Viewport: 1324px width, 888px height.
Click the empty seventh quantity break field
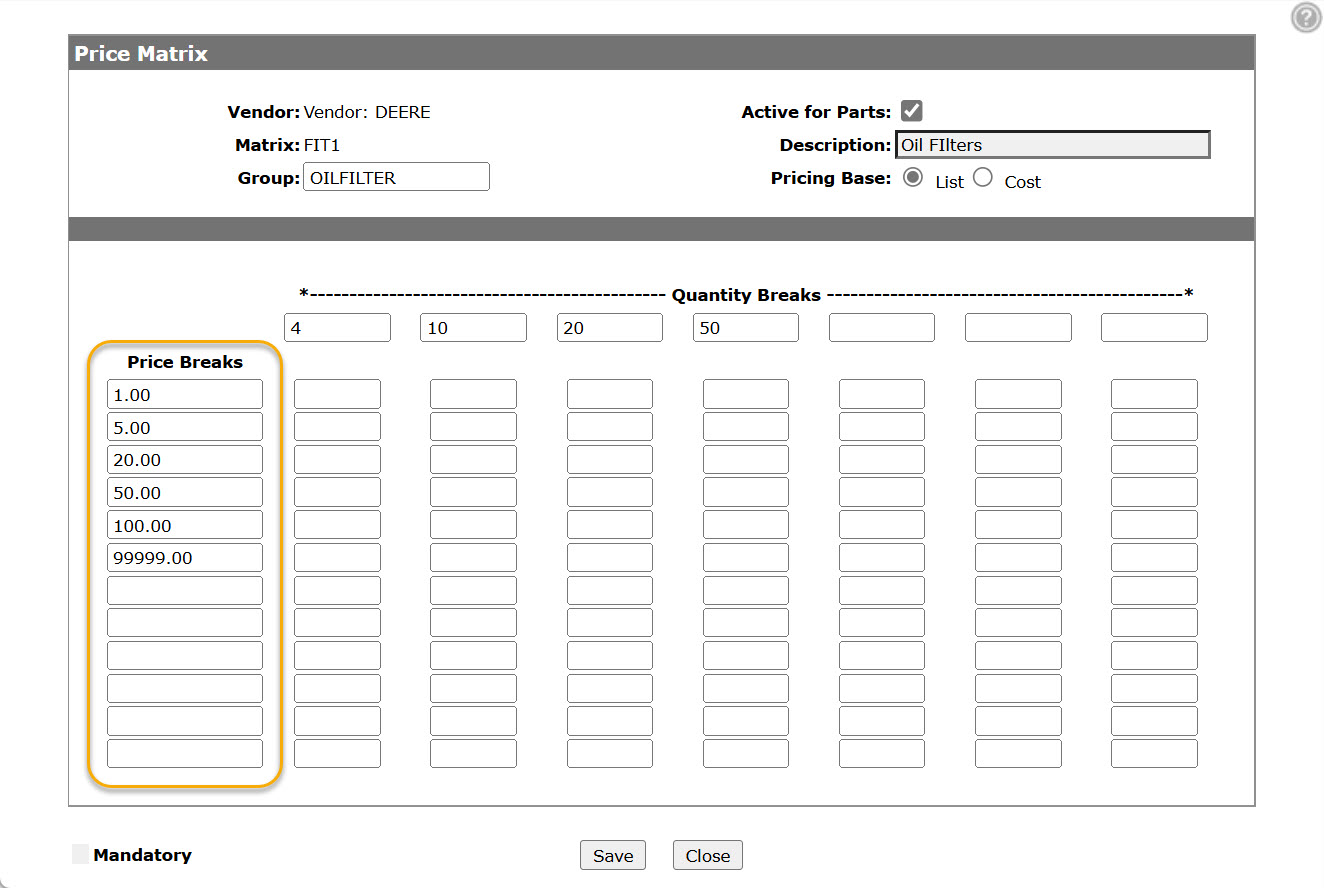click(1154, 327)
